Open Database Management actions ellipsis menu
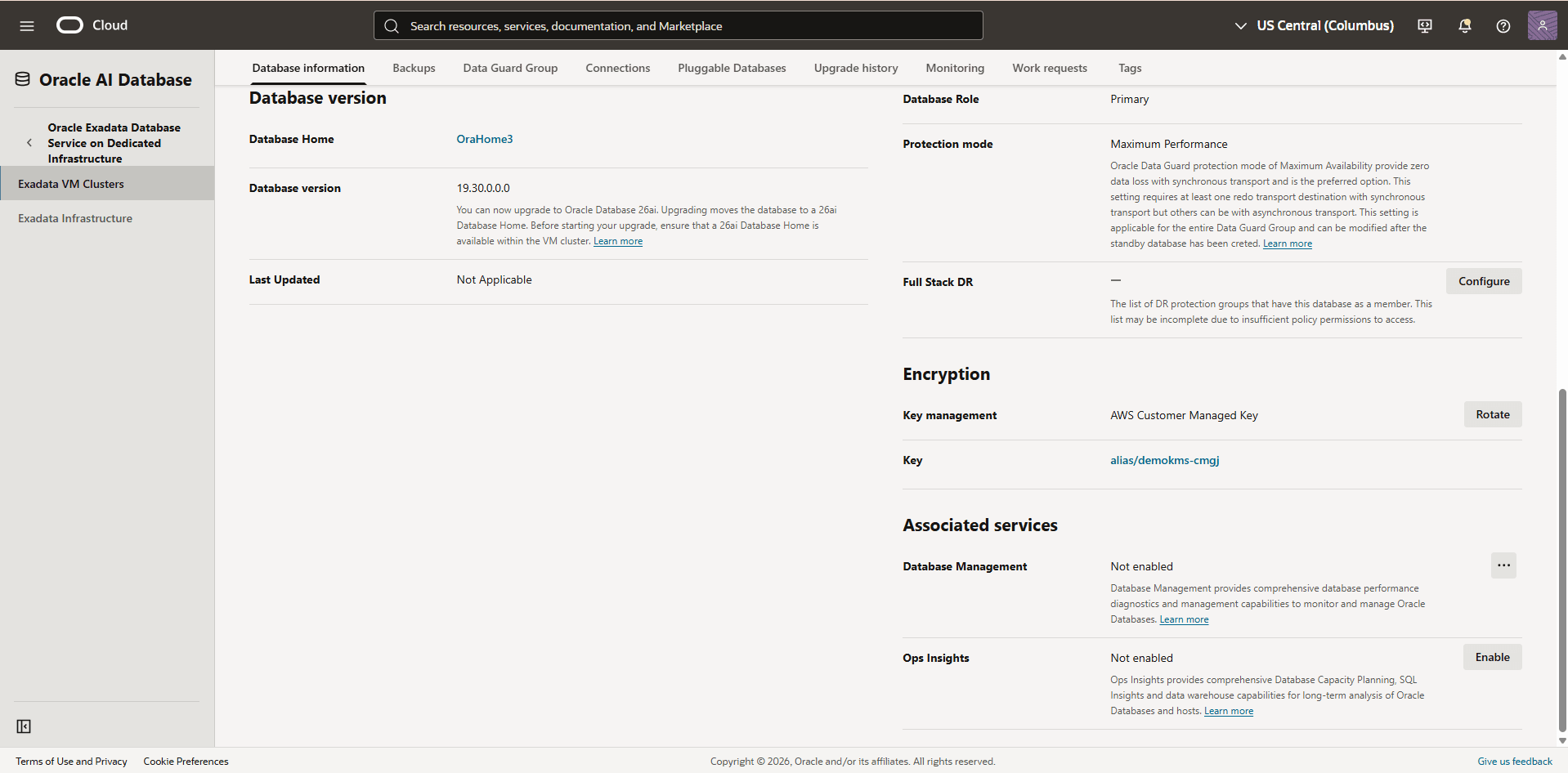The height and width of the screenshot is (773, 1568). 1503,565
